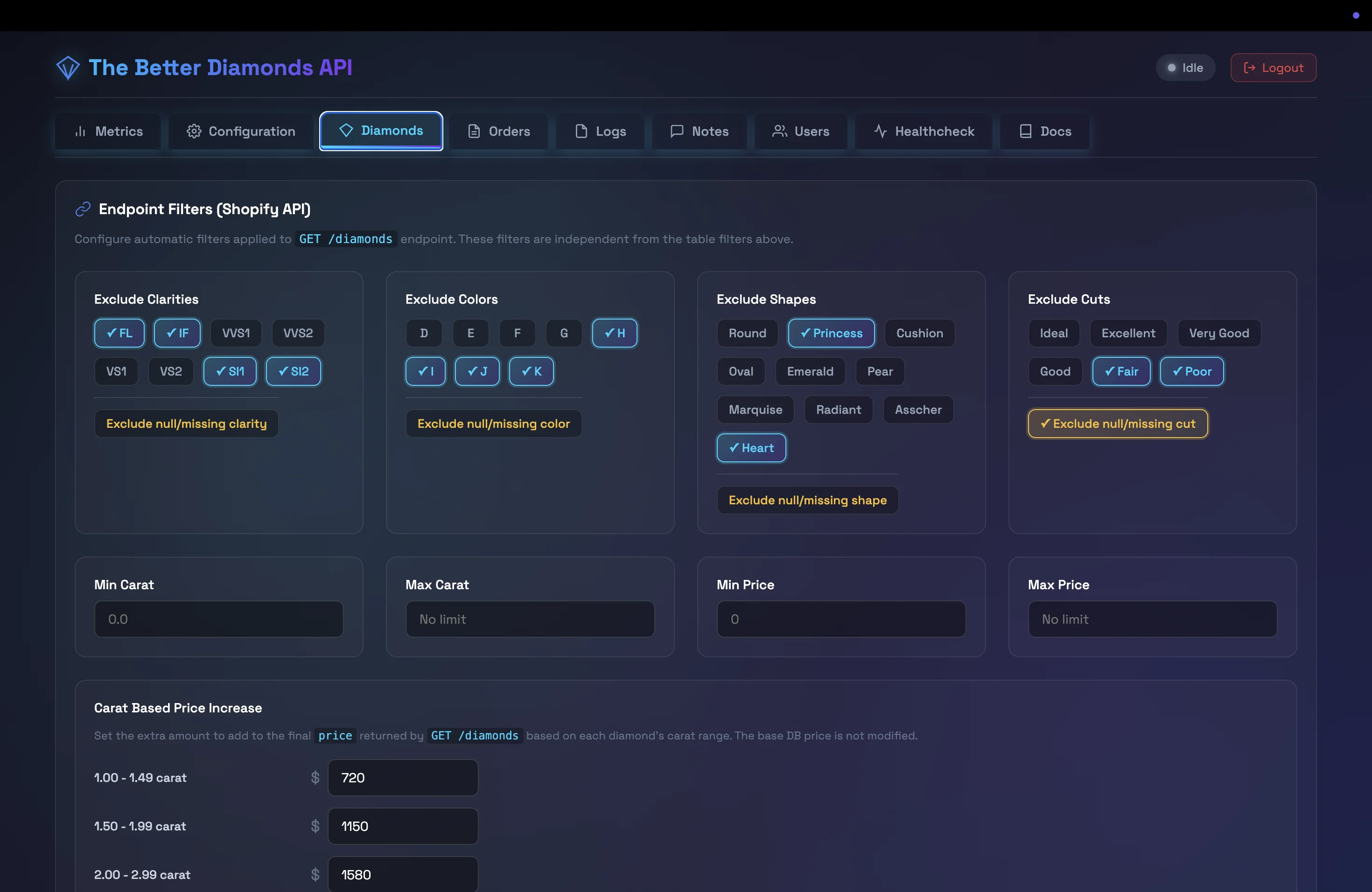This screenshot has width=1372, height=892.
Task: Click the diamond logo icon
Action: [x=68, y=68]
